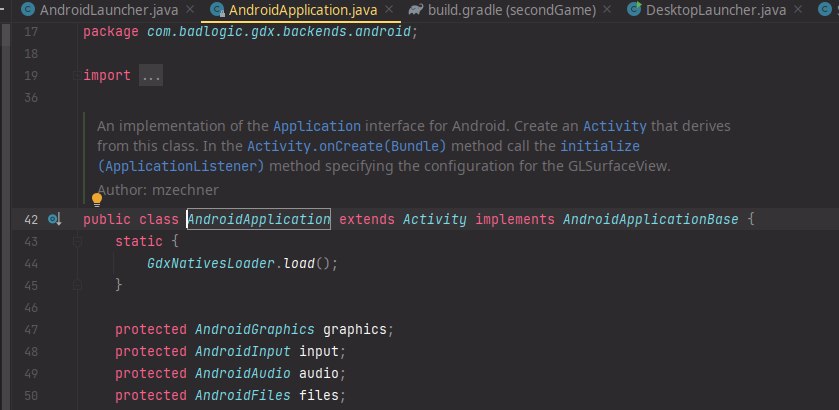This screenshot has width=839, height=410.
Task: Close the AndroidApplication.java tab
Action: 389,9
